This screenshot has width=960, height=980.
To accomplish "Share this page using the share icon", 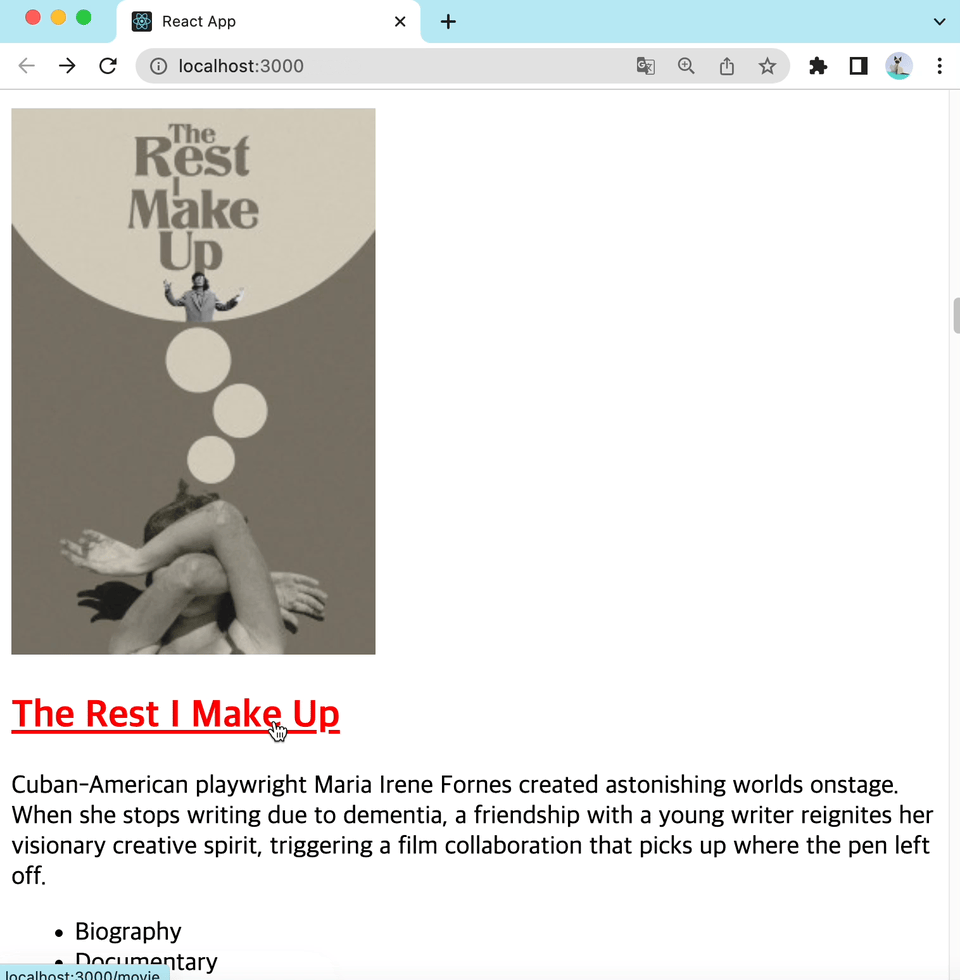I will (x=726, y=66).
